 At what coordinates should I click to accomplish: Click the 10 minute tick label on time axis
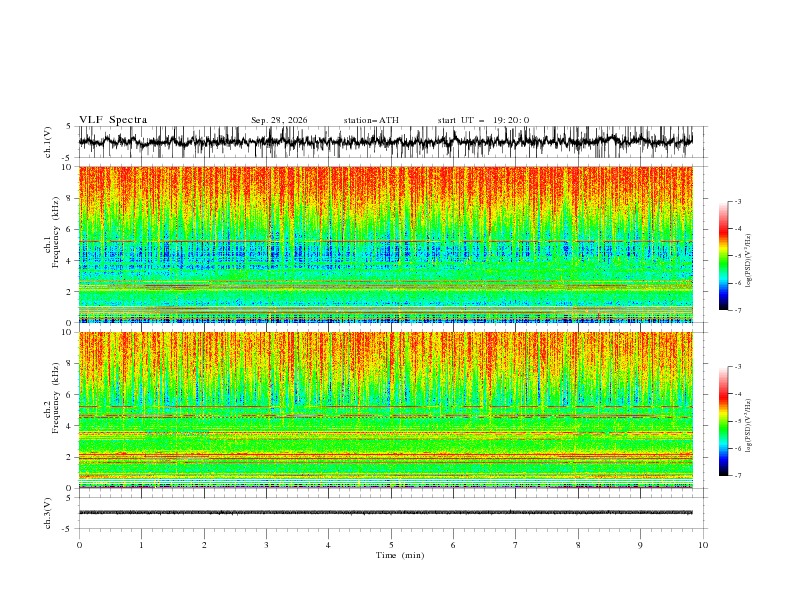pos(703,545)
